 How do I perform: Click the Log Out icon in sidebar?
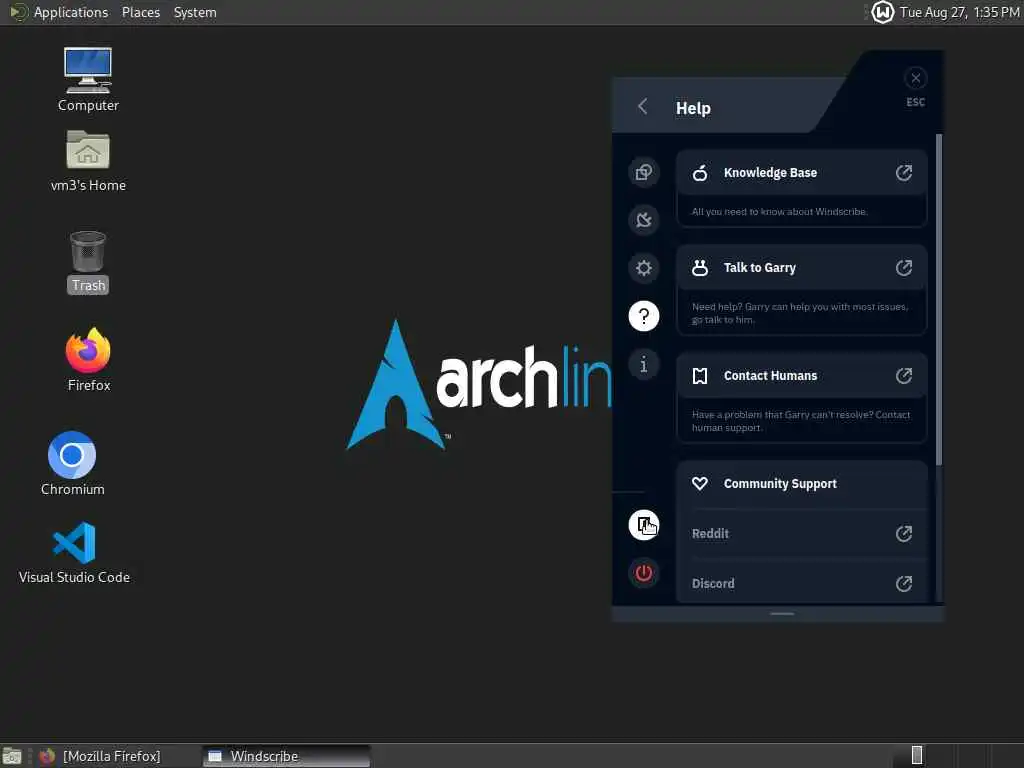[643, 525]
